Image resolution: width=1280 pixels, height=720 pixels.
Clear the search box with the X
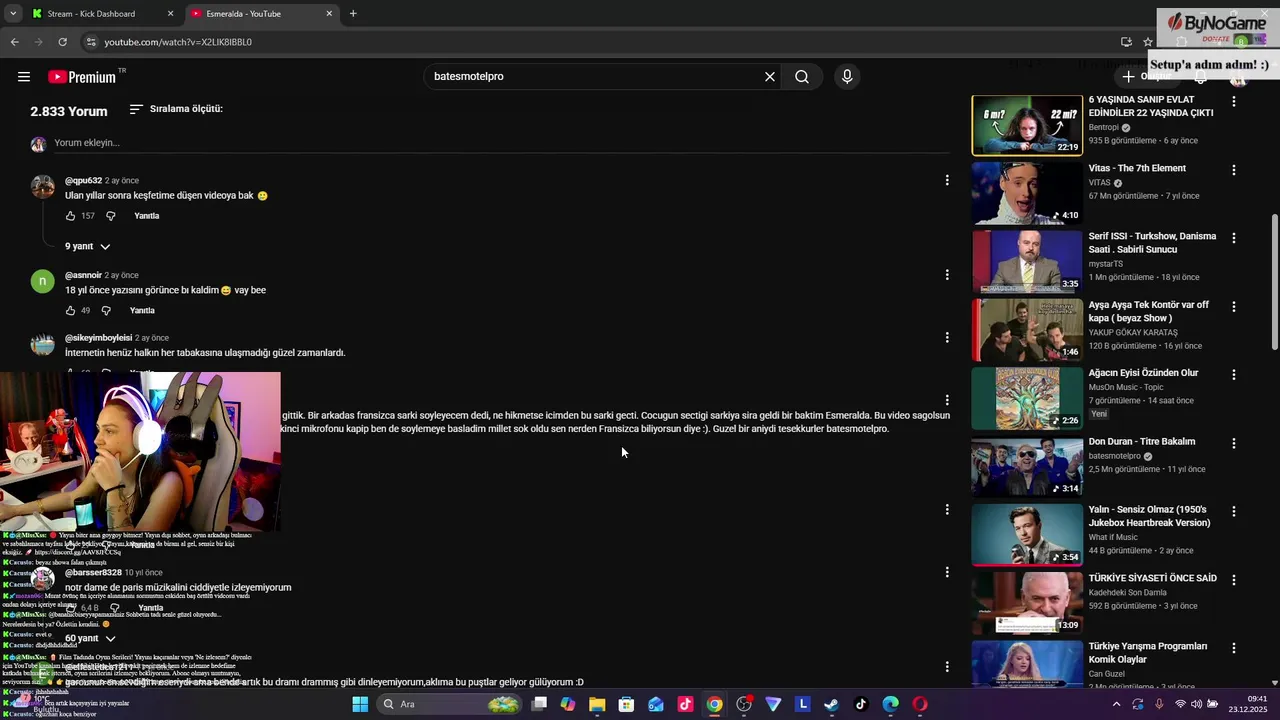[x=770, y=77]
